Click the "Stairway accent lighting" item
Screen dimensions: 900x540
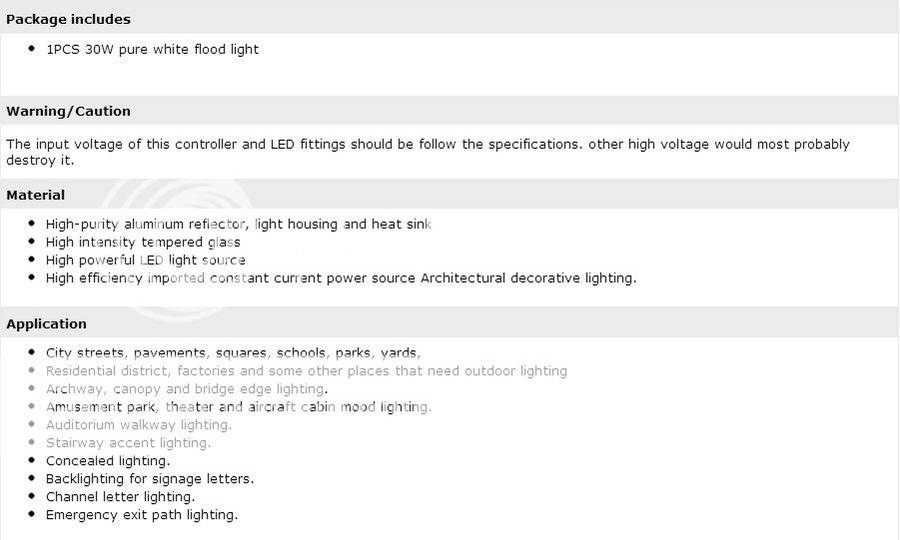click(128, 443)
